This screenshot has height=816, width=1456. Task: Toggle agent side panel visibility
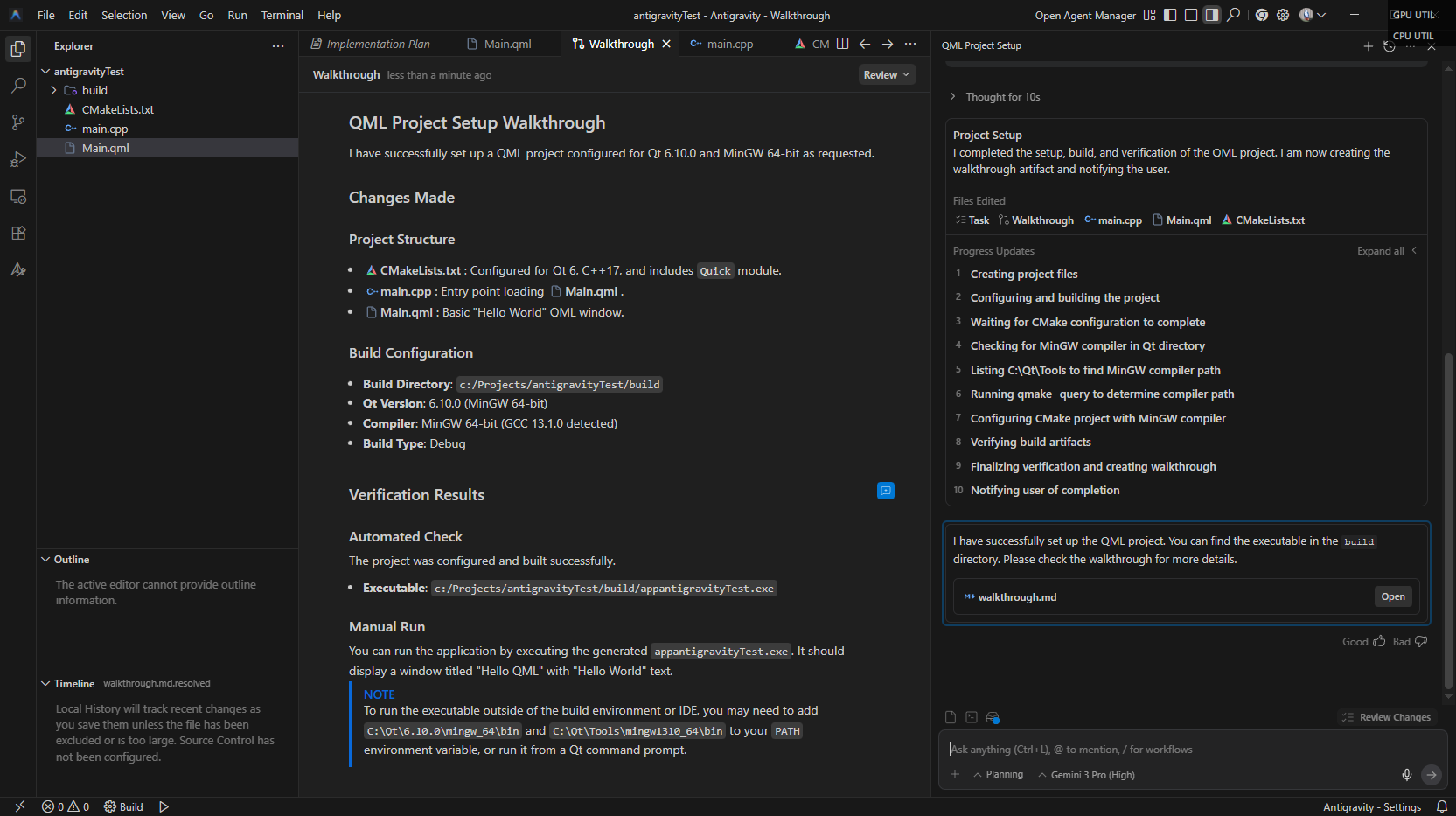coord(1212,15)
